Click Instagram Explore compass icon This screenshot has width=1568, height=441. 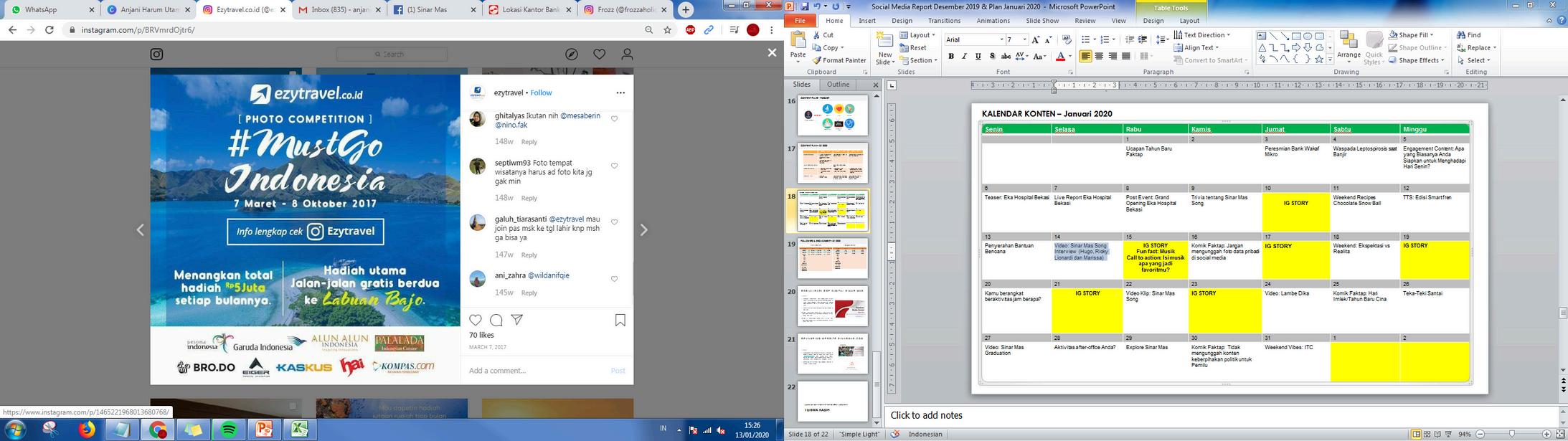(572, 54)
